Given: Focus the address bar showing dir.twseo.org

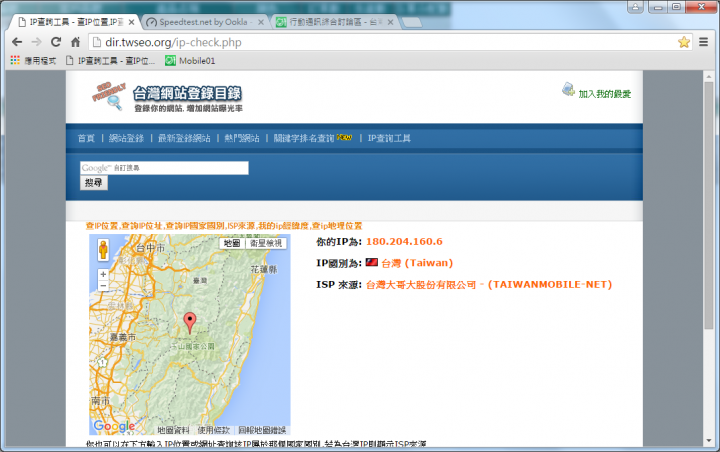Looking at the screenshot, I should click(383, 42).
